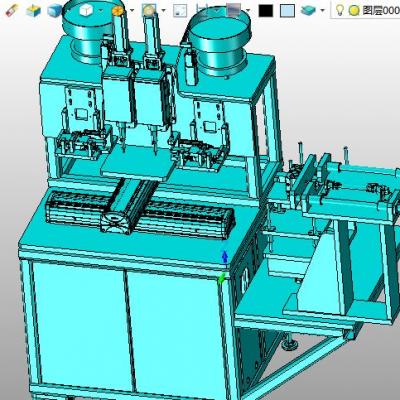Click the teal layer stack icon
400x400 pixels.
(308, 11)
